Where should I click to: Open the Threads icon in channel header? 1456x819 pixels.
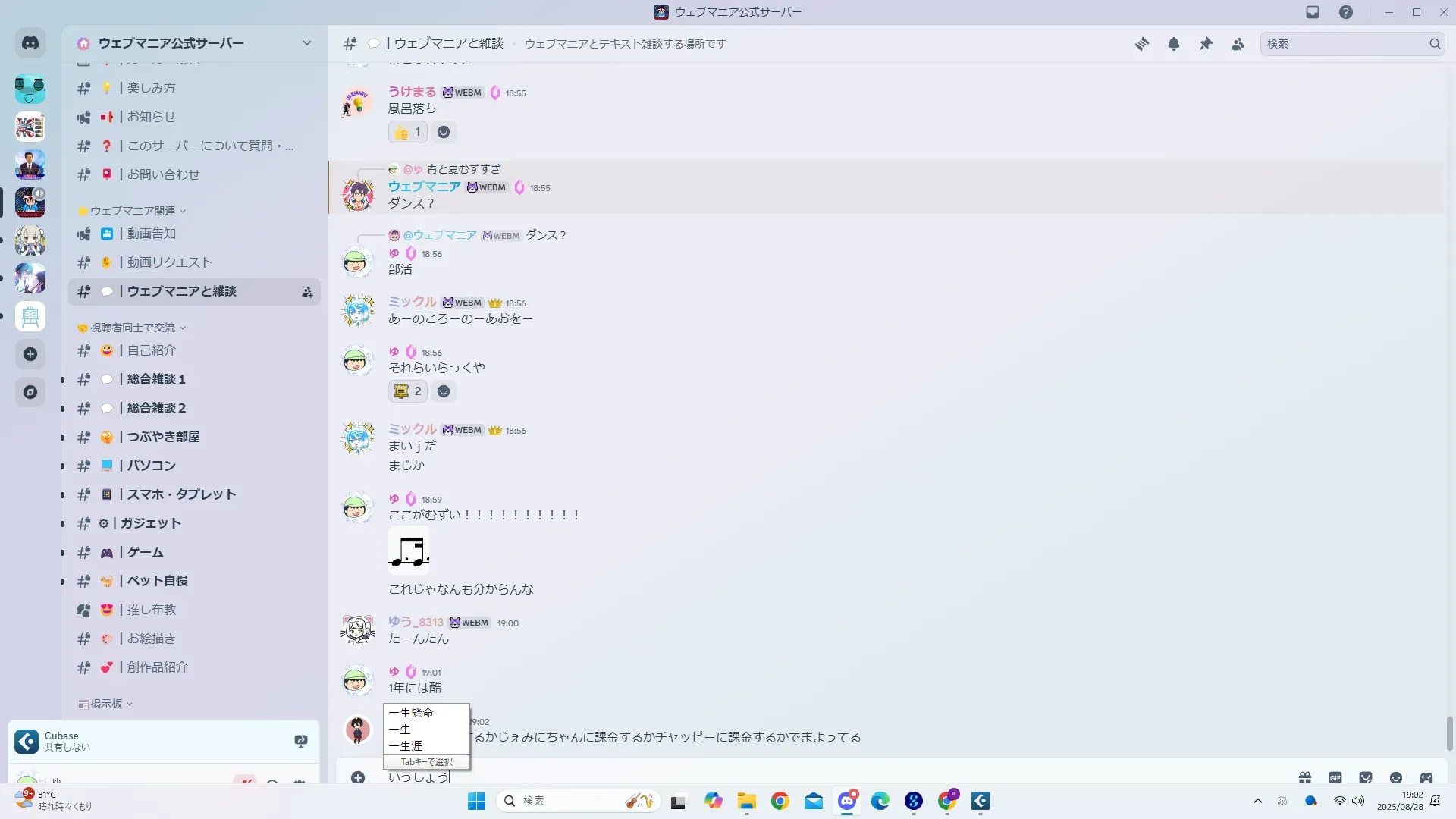(1141, 44)
